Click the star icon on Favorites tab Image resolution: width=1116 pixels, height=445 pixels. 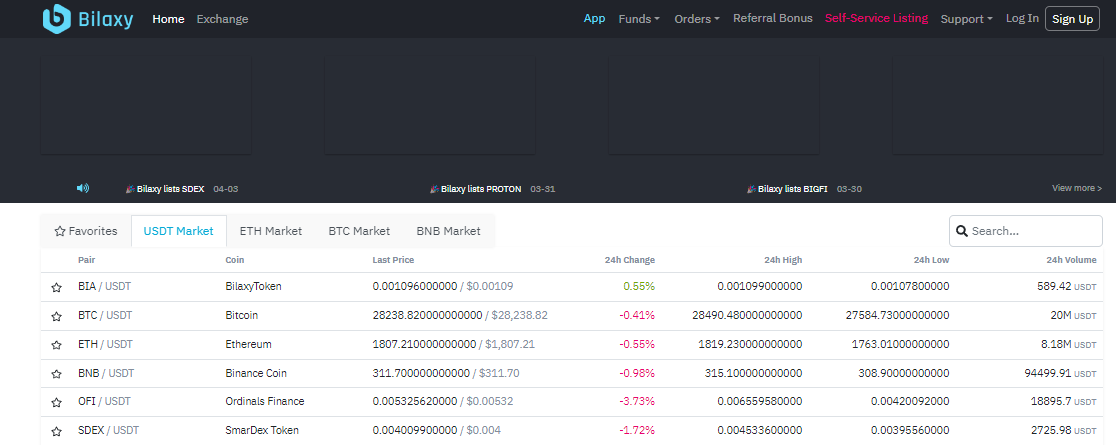click(x=60, y=231)
